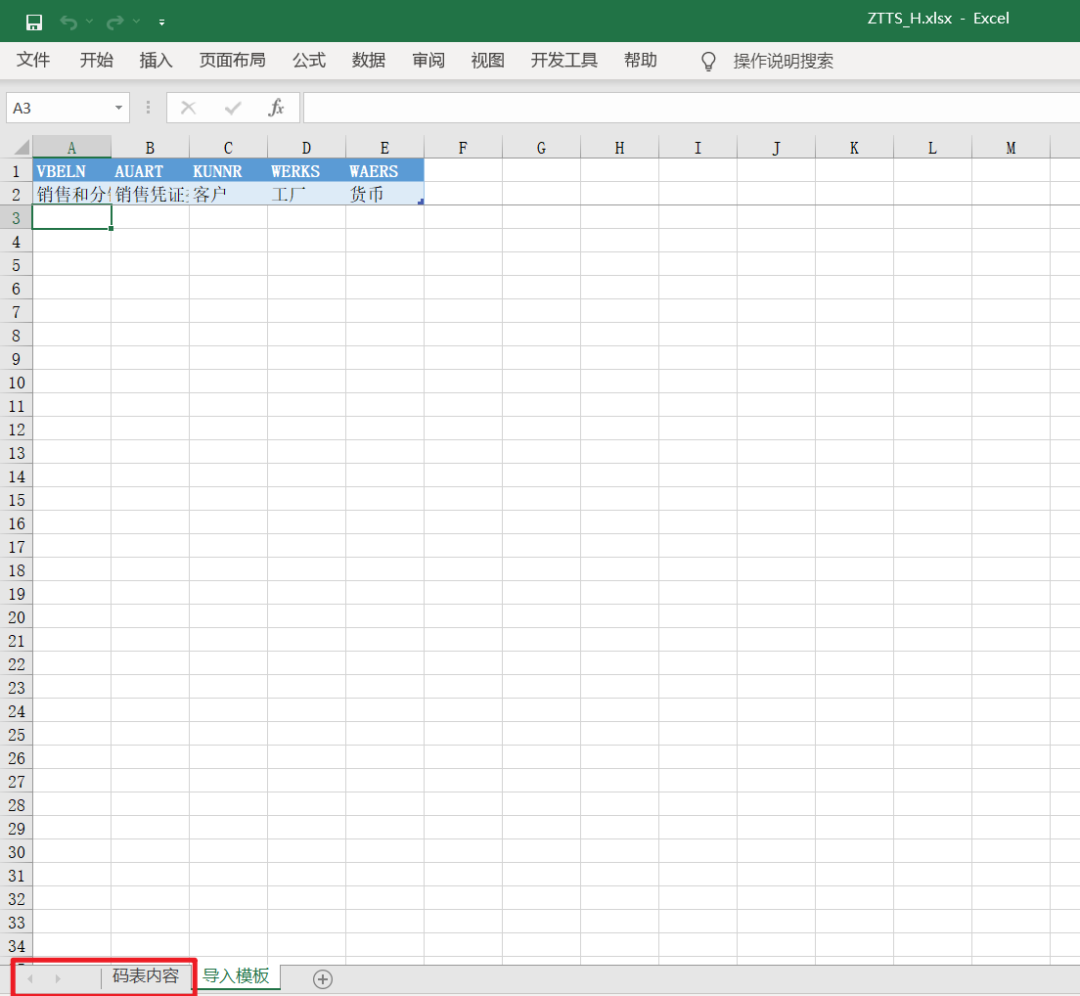The height and width of the screenshot is (996, 1080).
Task: Open the 数据 ribbon tab
Action: pos(368,61)
